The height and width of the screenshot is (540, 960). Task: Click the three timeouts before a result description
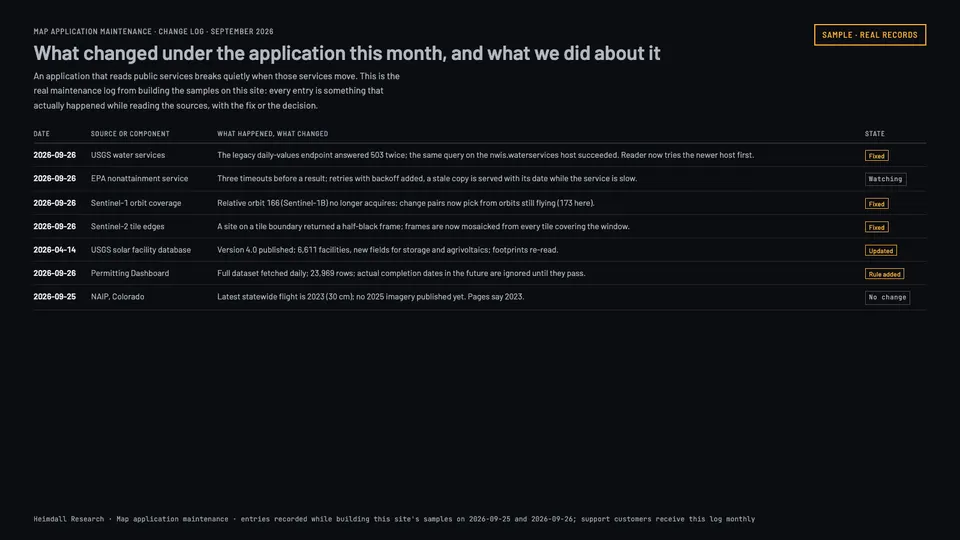427,179
